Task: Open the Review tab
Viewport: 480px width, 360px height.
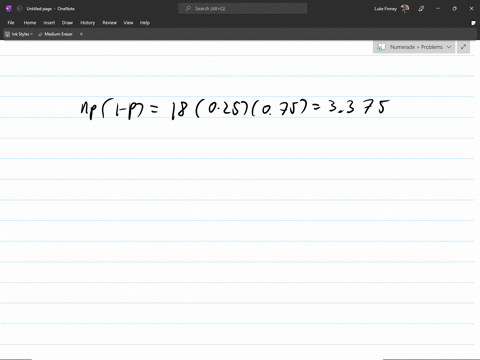Action: click(x=109, y=23)
